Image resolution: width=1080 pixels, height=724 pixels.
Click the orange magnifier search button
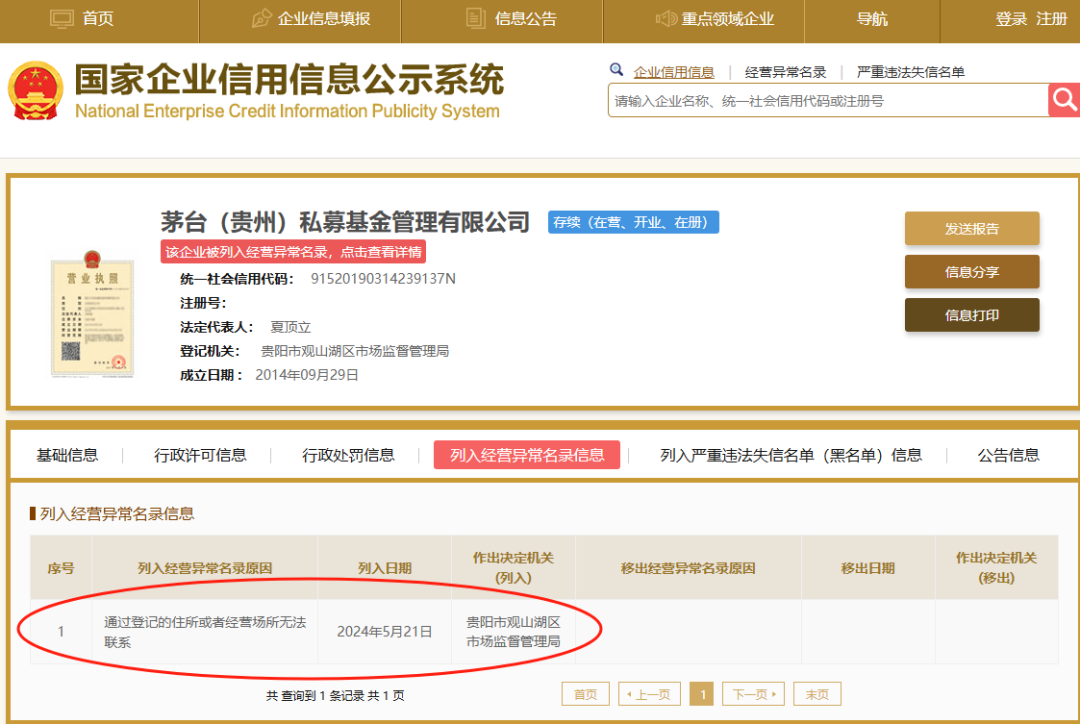(x=1064, y=100)
